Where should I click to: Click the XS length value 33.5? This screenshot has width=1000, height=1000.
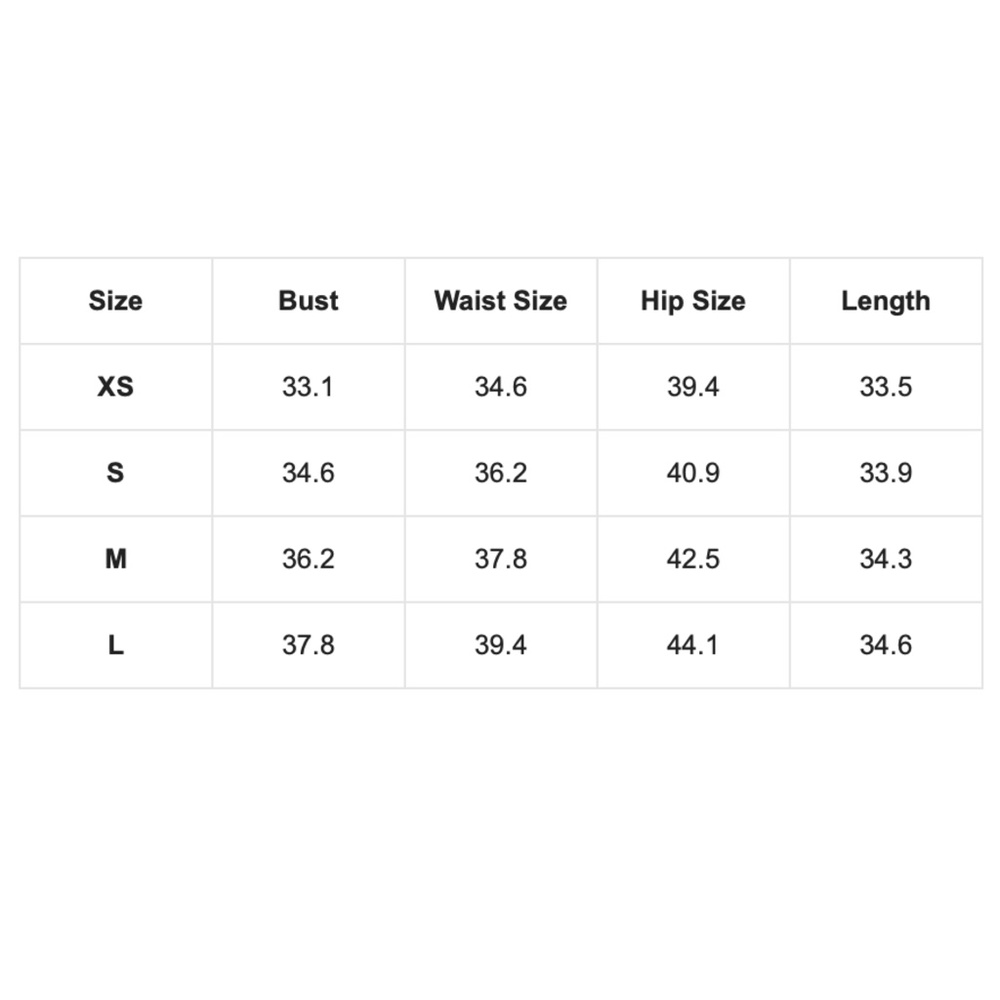(x=886, y=387)
